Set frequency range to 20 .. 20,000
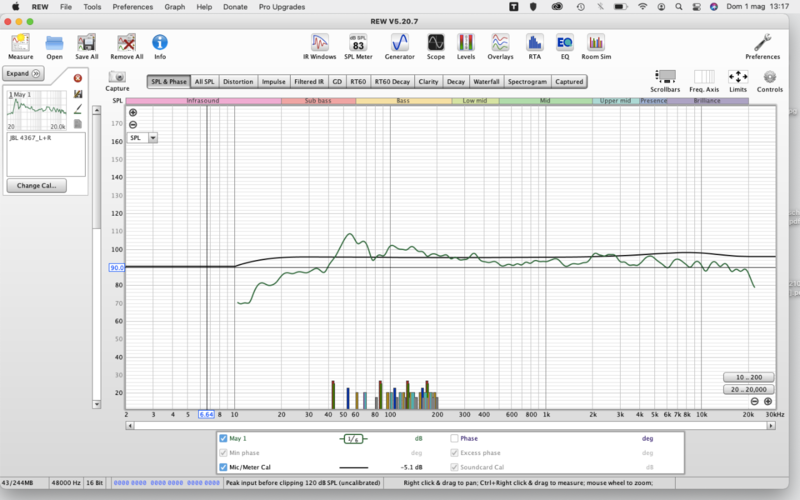The height and width of the screenshot is (500, 800). pos(748,390)
